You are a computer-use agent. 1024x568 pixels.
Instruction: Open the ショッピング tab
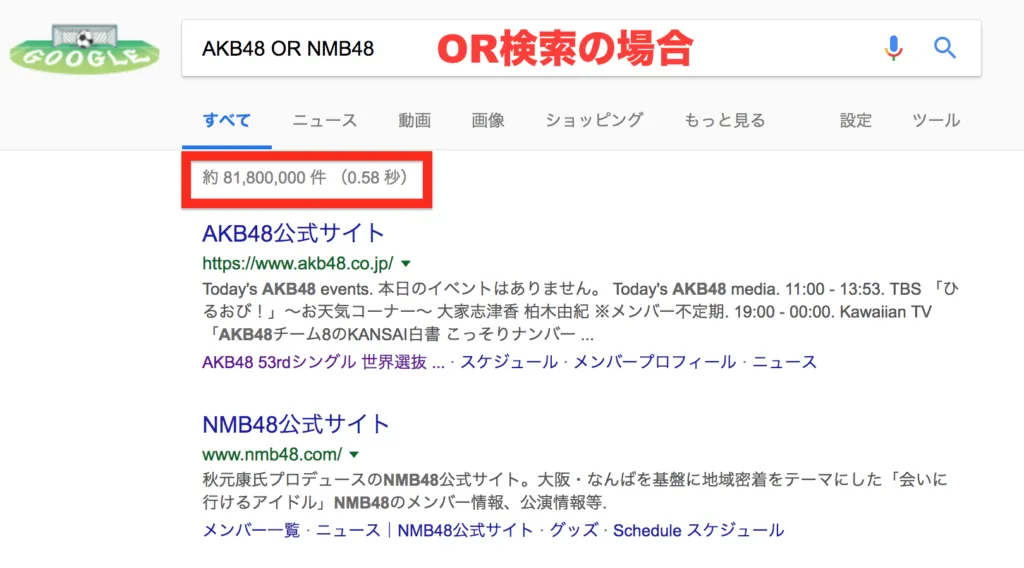594,120
